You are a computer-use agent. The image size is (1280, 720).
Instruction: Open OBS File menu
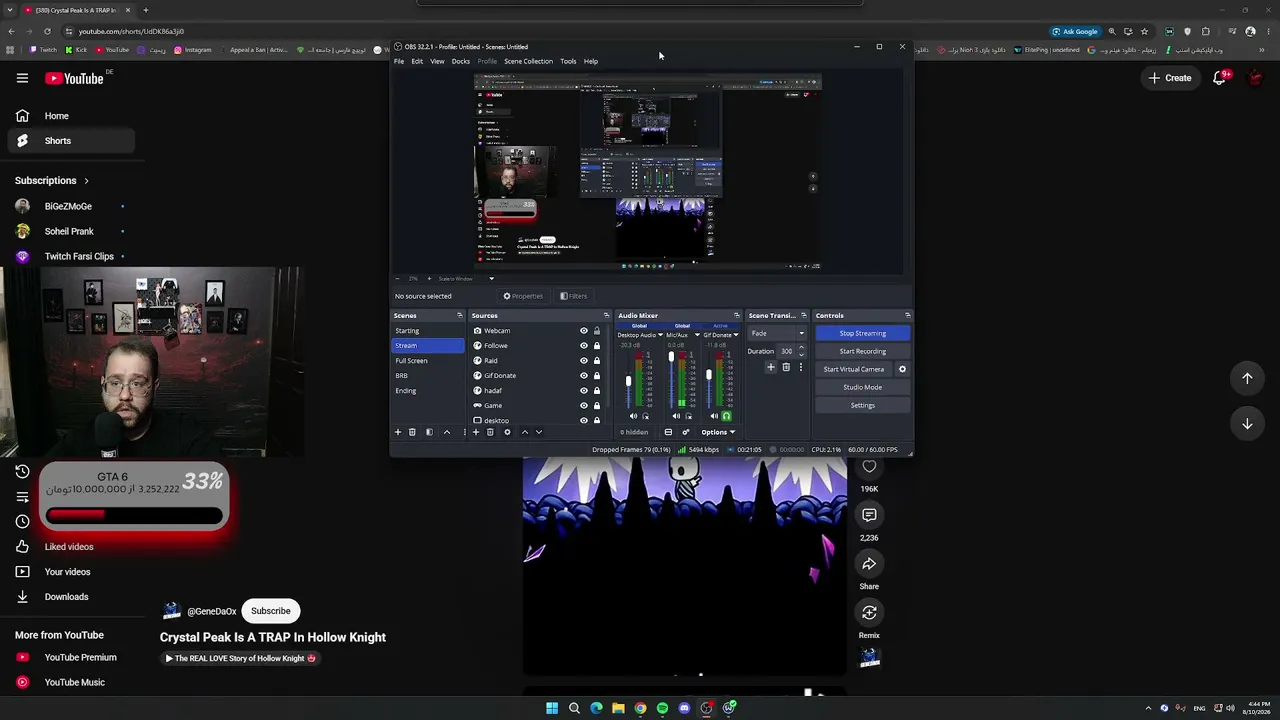[399, 62]
